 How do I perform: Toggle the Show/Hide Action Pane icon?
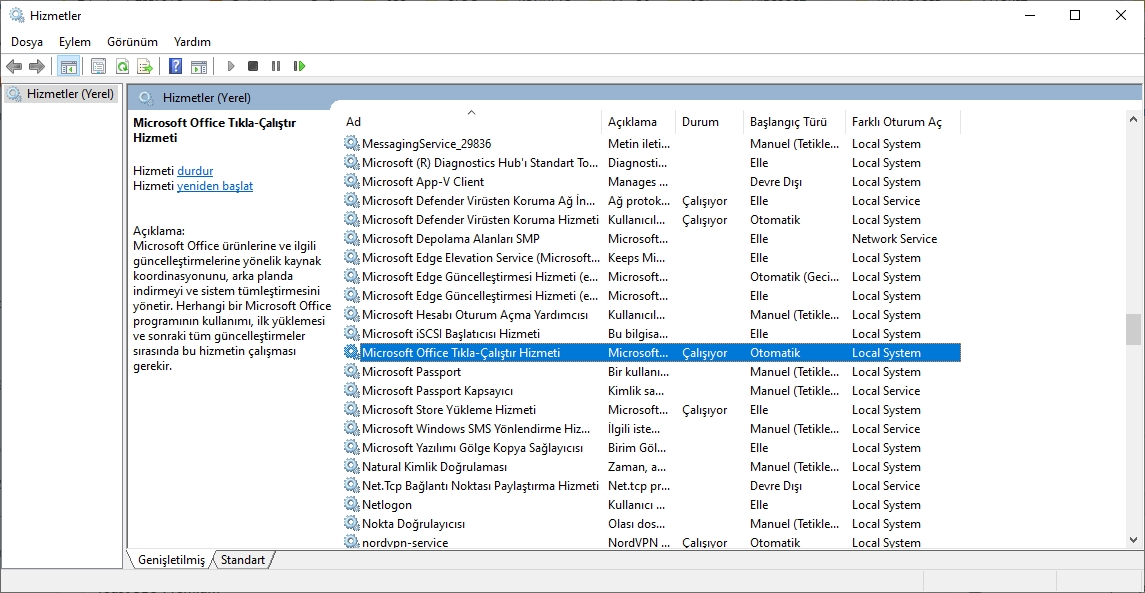click(199, 66)
